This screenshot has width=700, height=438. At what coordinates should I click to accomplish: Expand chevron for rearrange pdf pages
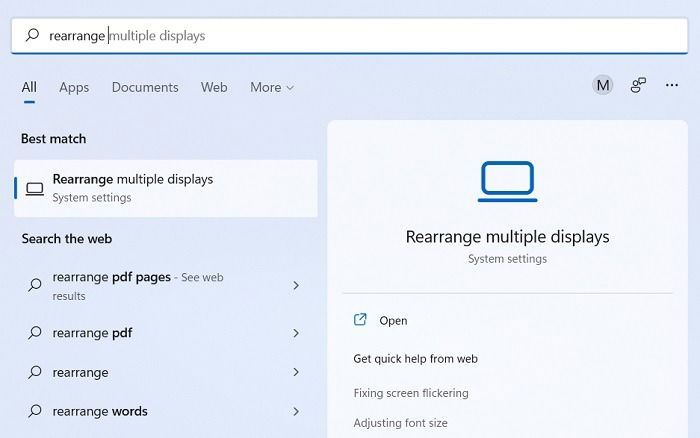296,285
